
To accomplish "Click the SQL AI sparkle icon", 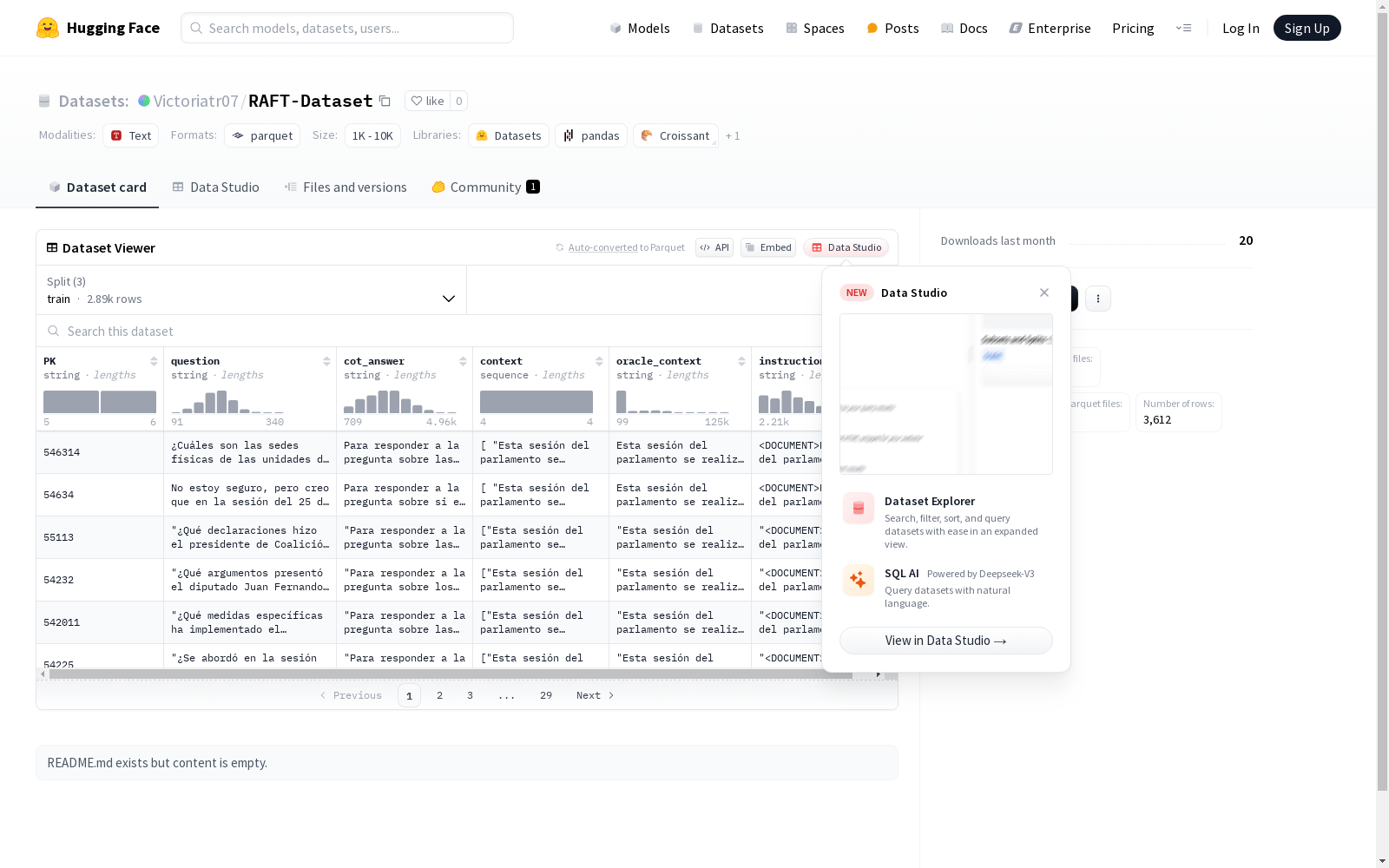I will coord(859,580).
